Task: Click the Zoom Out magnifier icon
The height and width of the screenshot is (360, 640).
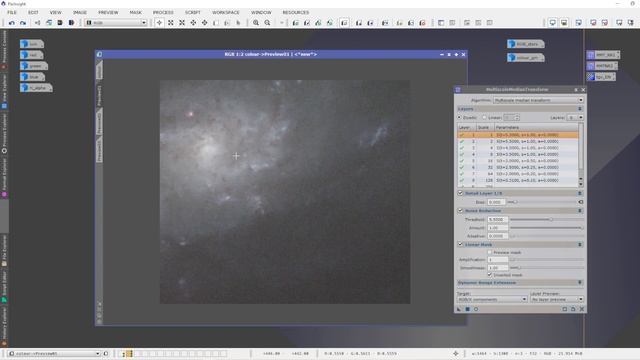Action: point(267,23)
